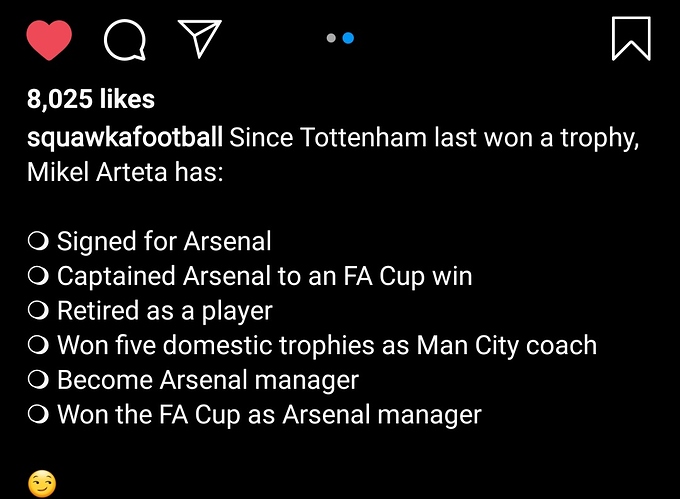Select the gray carousel indicator dot
The image size is (680, 499).
(331, 38)
